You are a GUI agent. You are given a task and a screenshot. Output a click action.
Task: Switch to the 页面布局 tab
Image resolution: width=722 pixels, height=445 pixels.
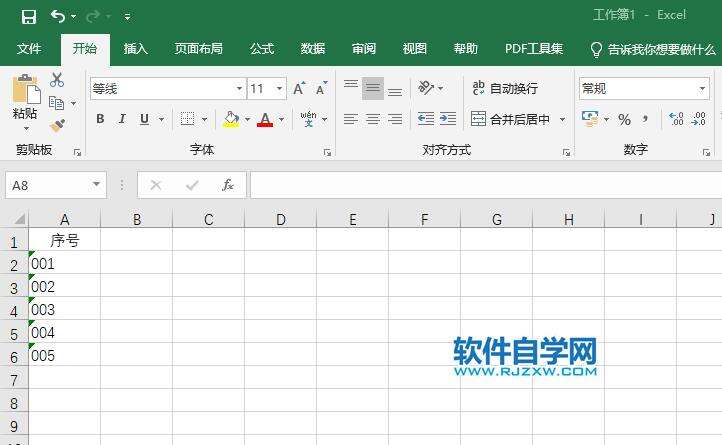[x=198, y=48]
